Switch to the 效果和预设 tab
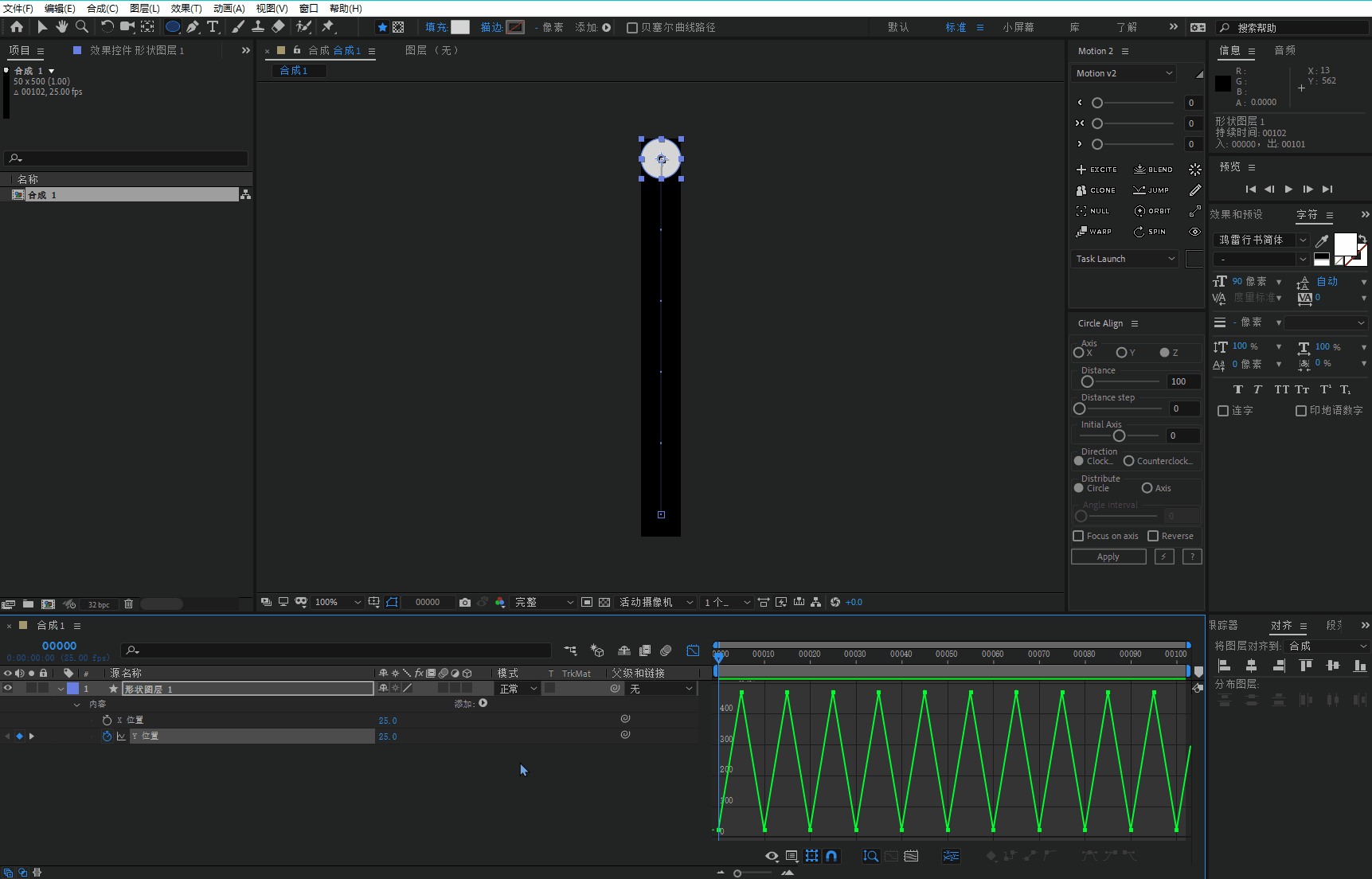The height and width of the screenshot is (879, 1372). (1236, 215)
